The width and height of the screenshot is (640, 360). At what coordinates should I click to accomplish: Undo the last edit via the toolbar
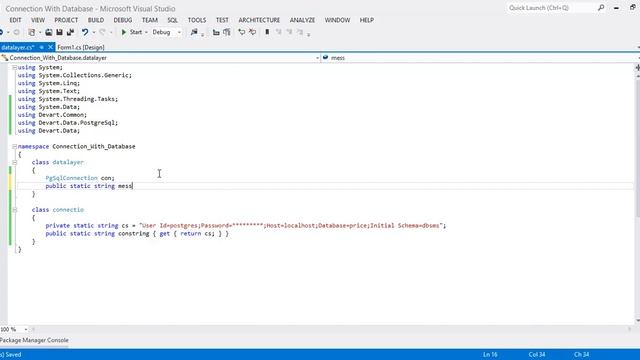pyautogui.click(x=84, y=32)
